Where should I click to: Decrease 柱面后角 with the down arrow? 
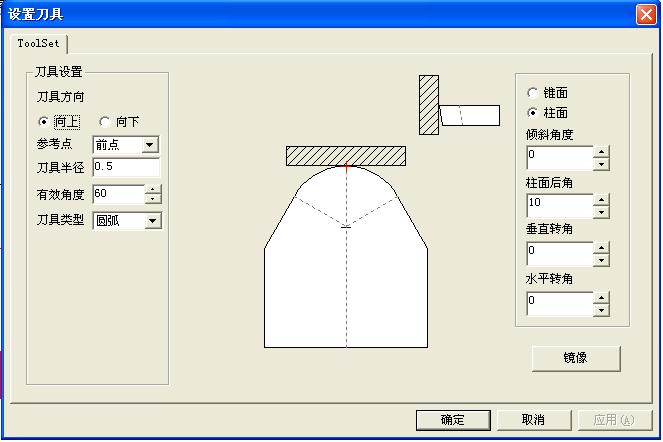coord(601,212)
